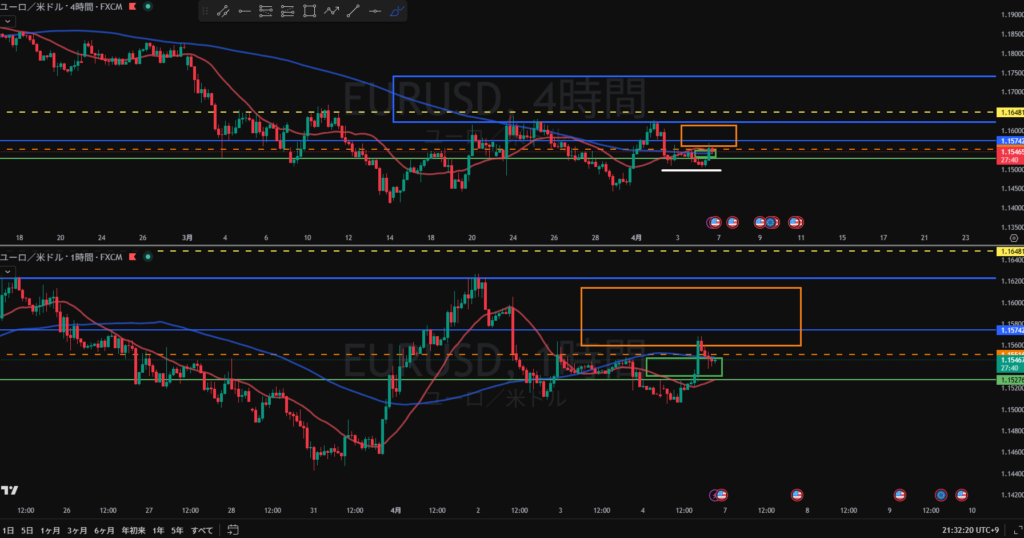Open go-to-date calendar icon
The height and width of the screenshot is (538, 1024).
point(232,528)
